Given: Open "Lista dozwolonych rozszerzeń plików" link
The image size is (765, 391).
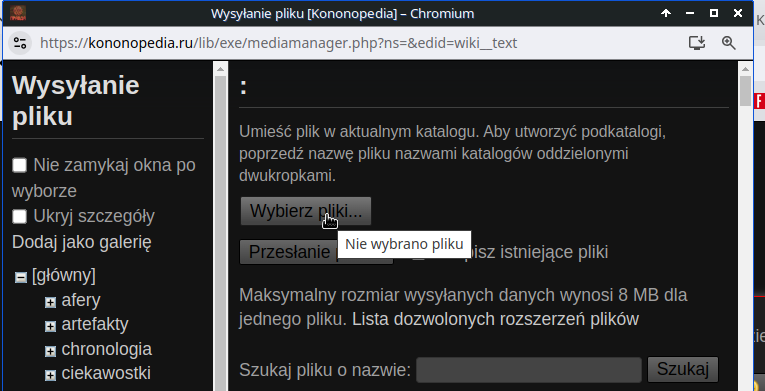Looking at the screenshot, I should [495, 319].
